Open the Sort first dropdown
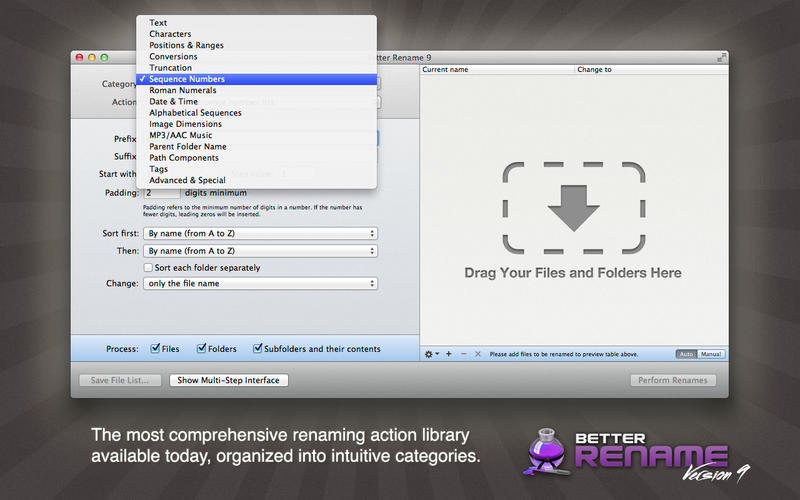 260,233
